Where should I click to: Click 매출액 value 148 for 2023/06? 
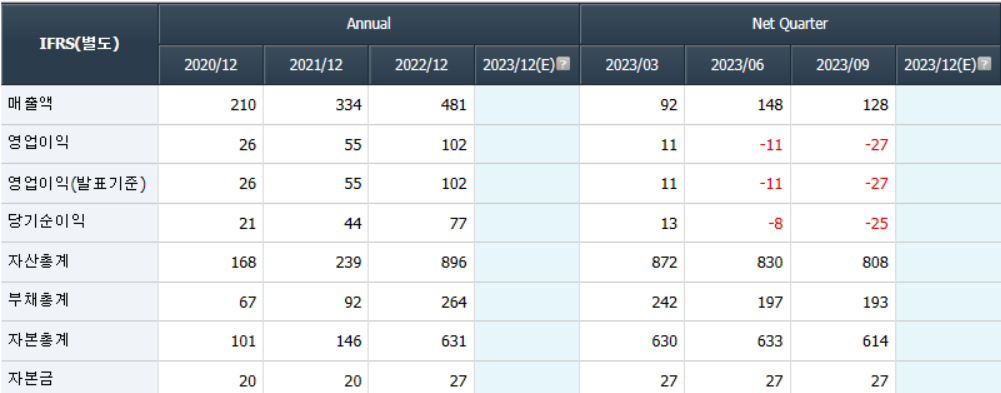tap(770, 105)
